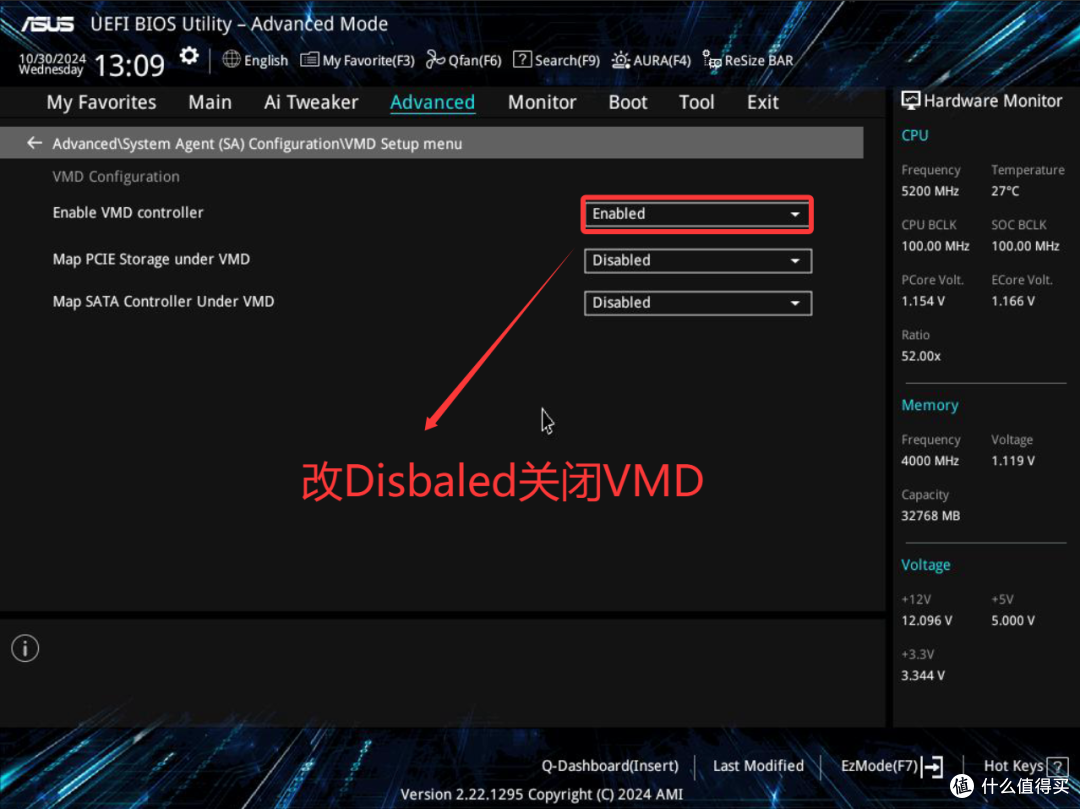This screenshot has height=809, width=1080.
Task: Click Memory frequency 4000 MHz
Action: point(930,461)
